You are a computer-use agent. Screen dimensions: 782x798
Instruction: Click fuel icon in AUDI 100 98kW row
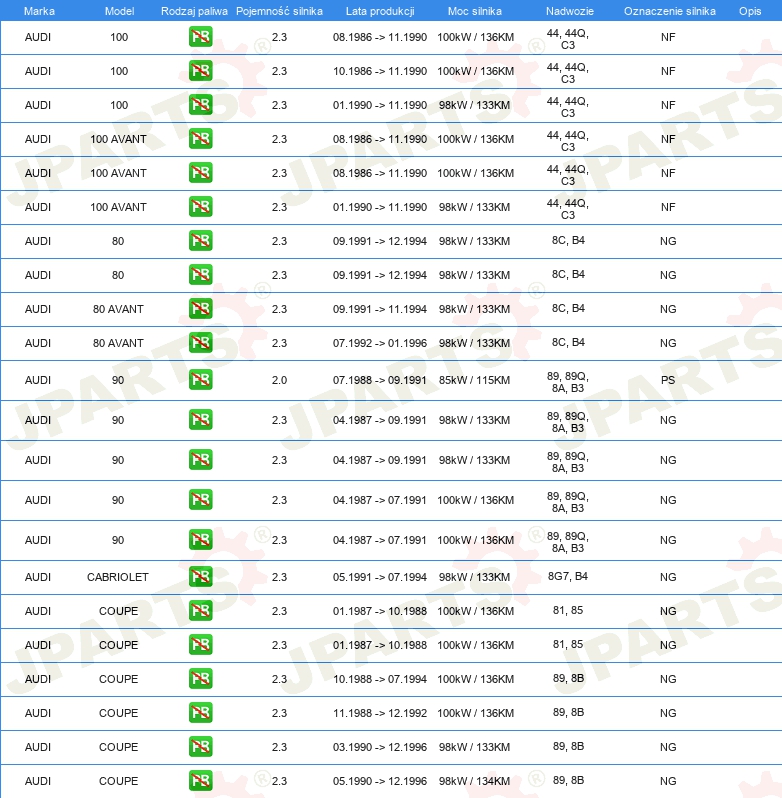pyautogui.click(x=200, y=105)
